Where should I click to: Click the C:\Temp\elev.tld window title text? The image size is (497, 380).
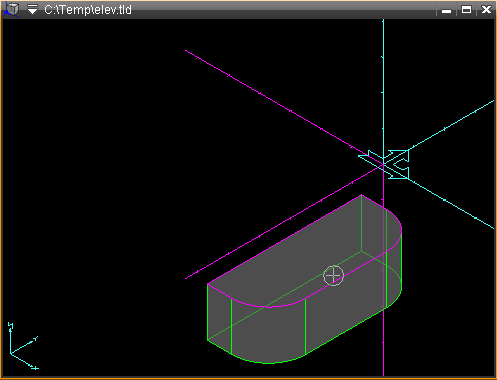pyautogui.click(x=88, y=10)
